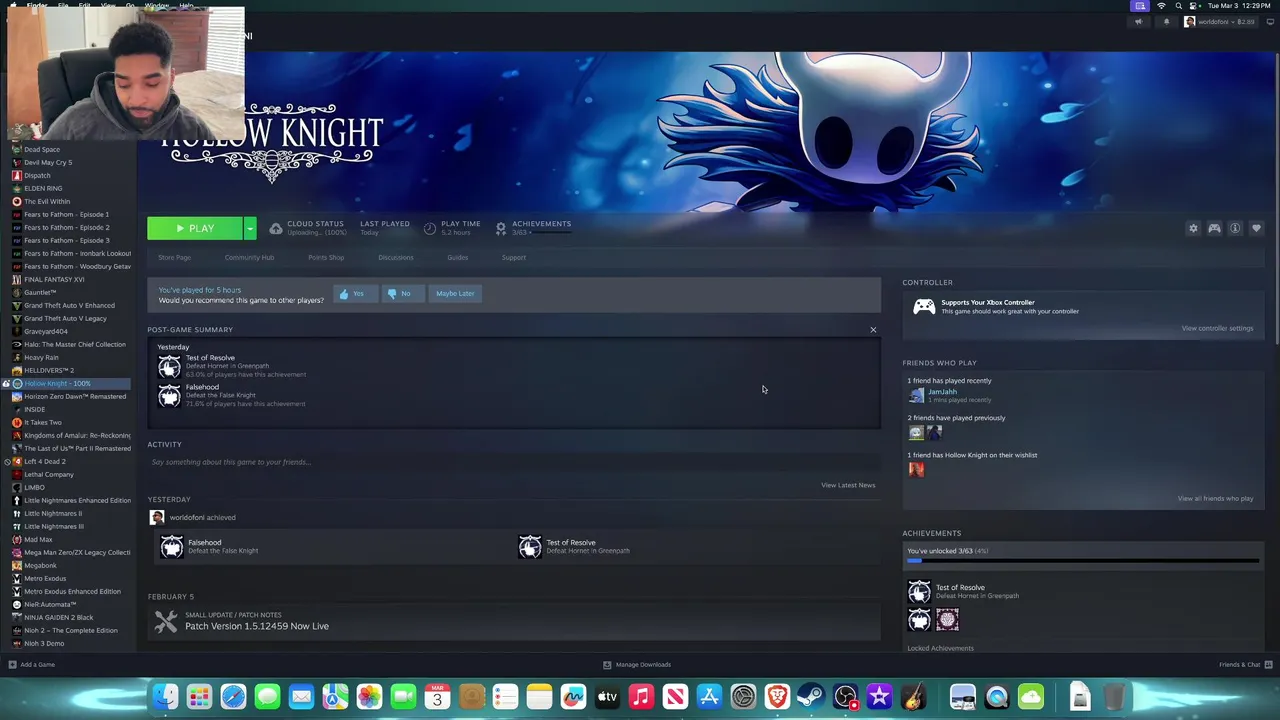Select NieR:Automata in library list
Screen dimensions: 1280x720
[x=50, y=605]
